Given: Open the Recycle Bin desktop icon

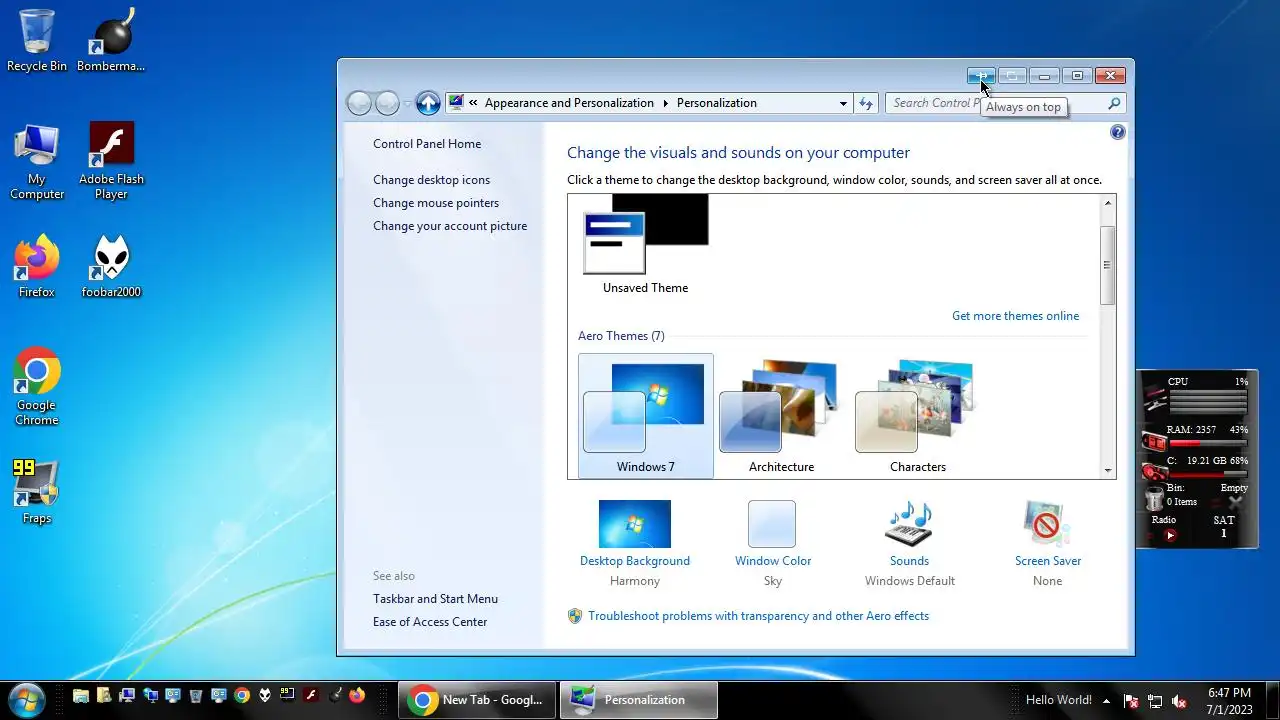Looking at the screenshot, I should coord(37,41).
